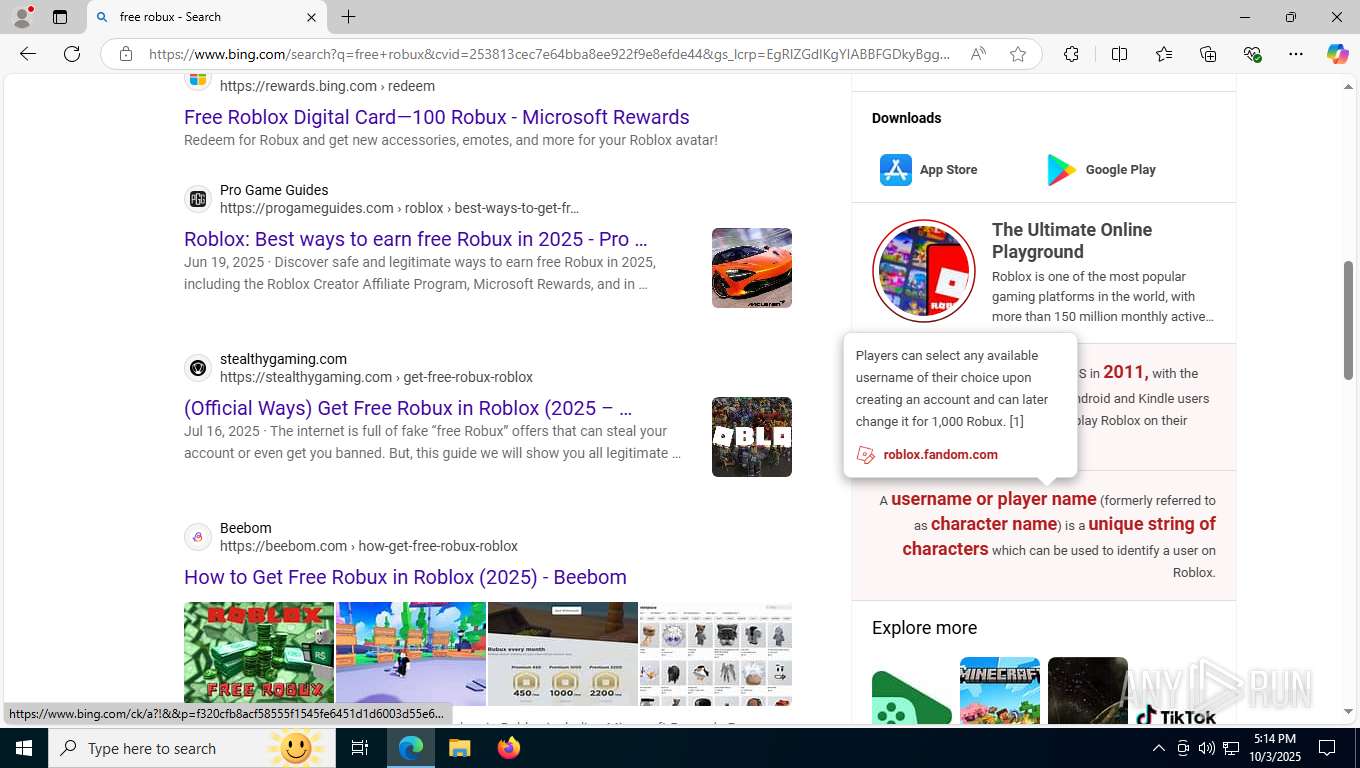
Task: Click the round Roblox logo image
Action: [x=924, y=271]
